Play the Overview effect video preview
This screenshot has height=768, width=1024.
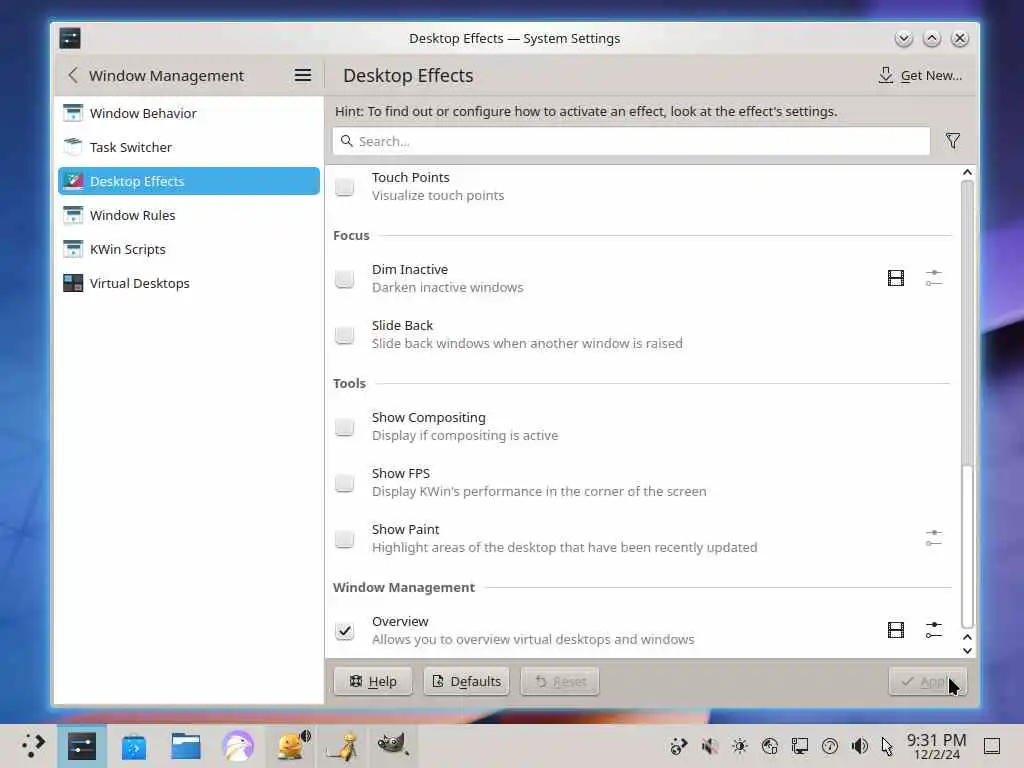point(895,630)
